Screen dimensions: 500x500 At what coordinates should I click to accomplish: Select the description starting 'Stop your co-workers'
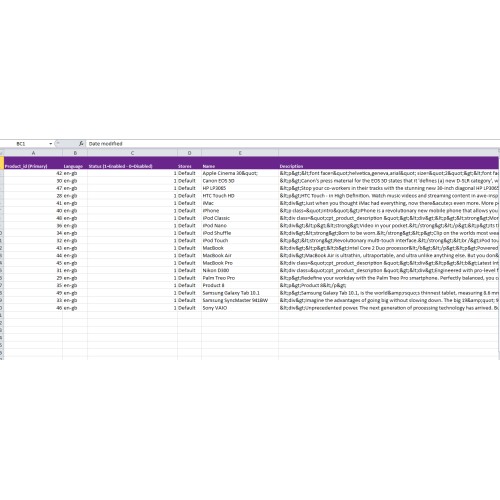389,188
